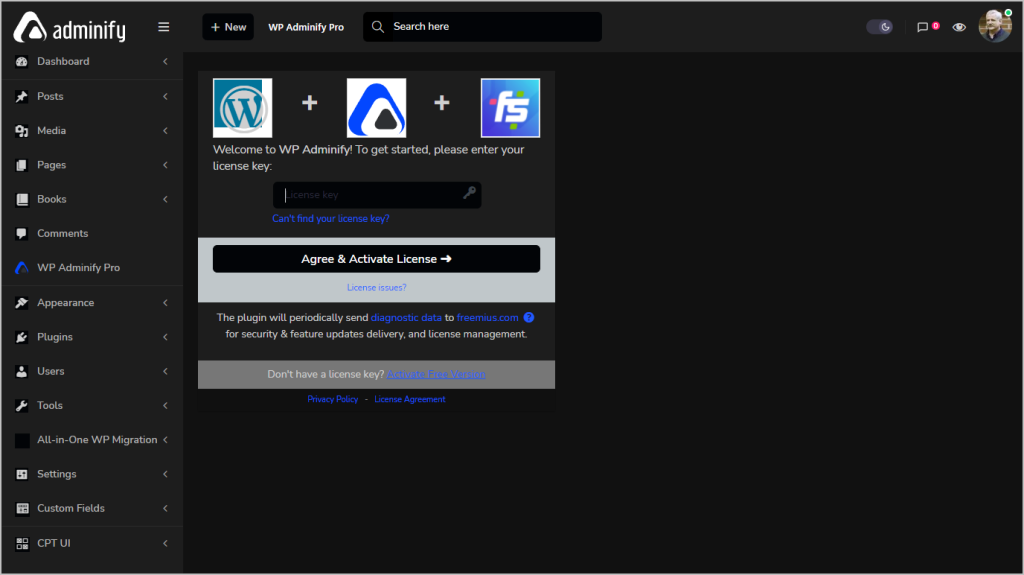Toggle the eye view-site icon
This screenshot has width=1024, height=575.
[959, 27]
